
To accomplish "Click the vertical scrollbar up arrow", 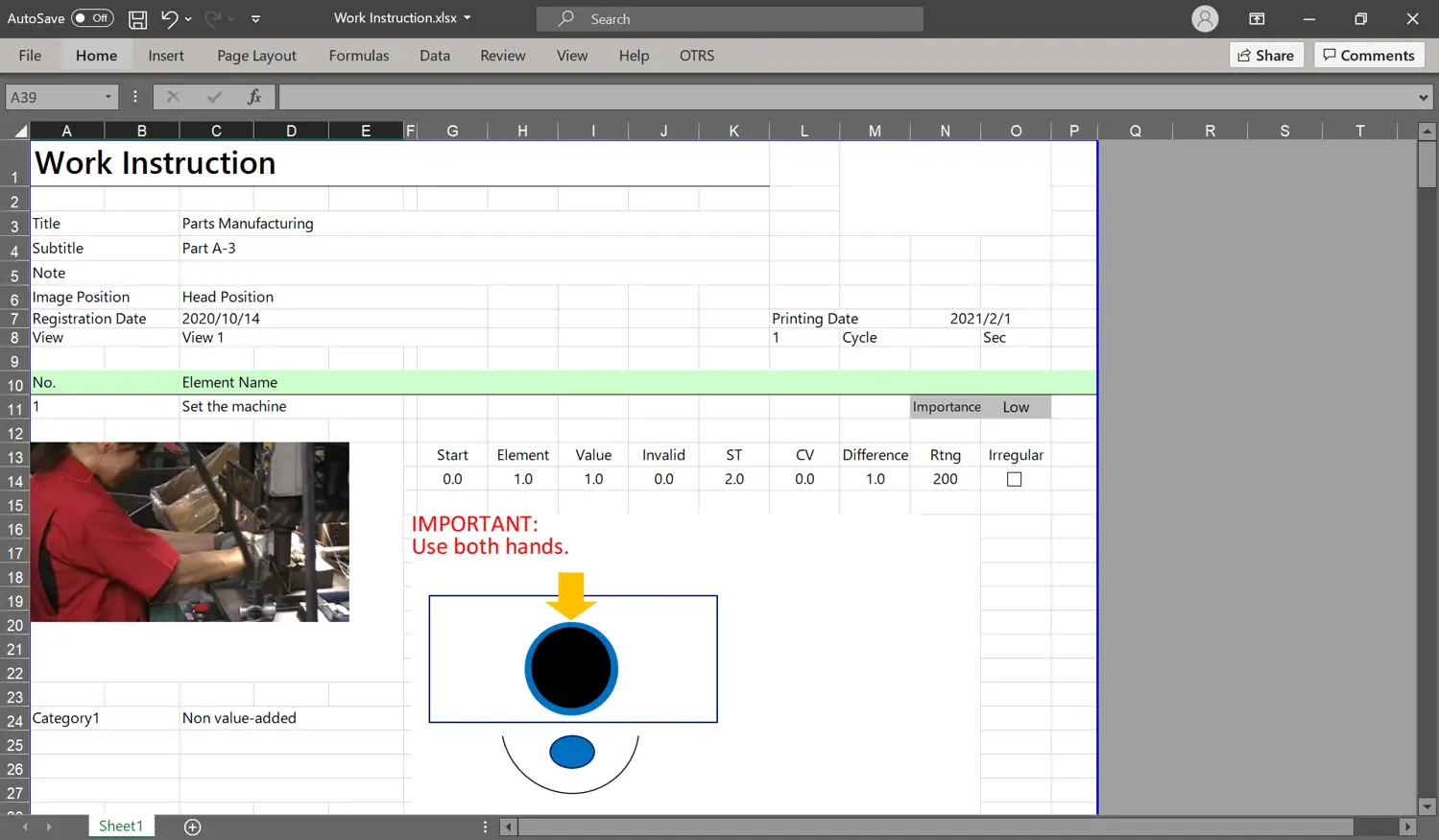I will click(x=1427, y=131).
